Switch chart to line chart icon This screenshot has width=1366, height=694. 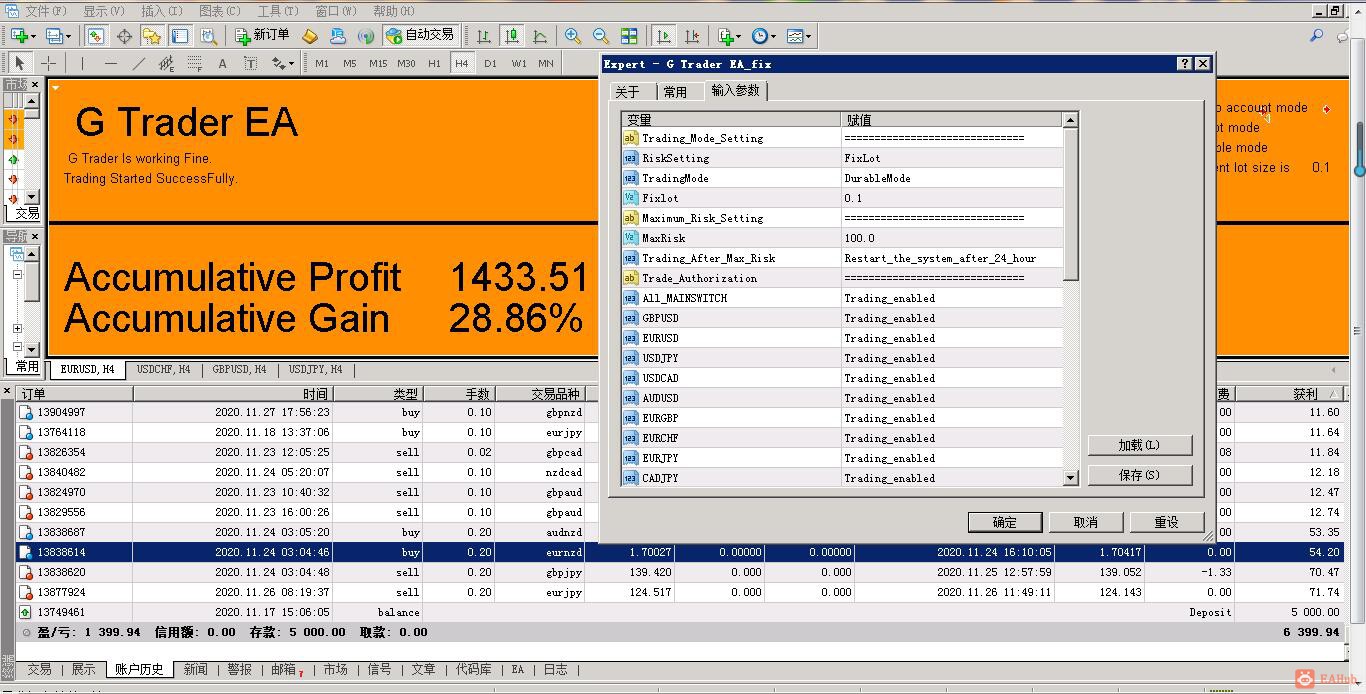tap(540, 36)
